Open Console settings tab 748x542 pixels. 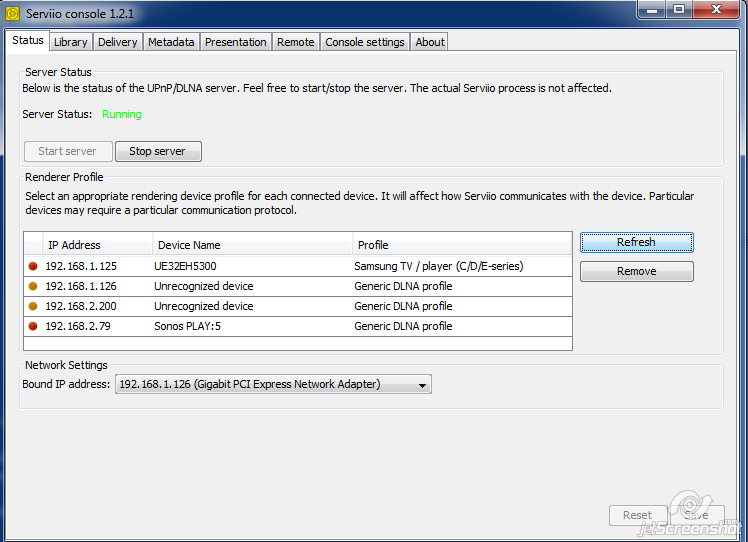(x=365, y=42)
